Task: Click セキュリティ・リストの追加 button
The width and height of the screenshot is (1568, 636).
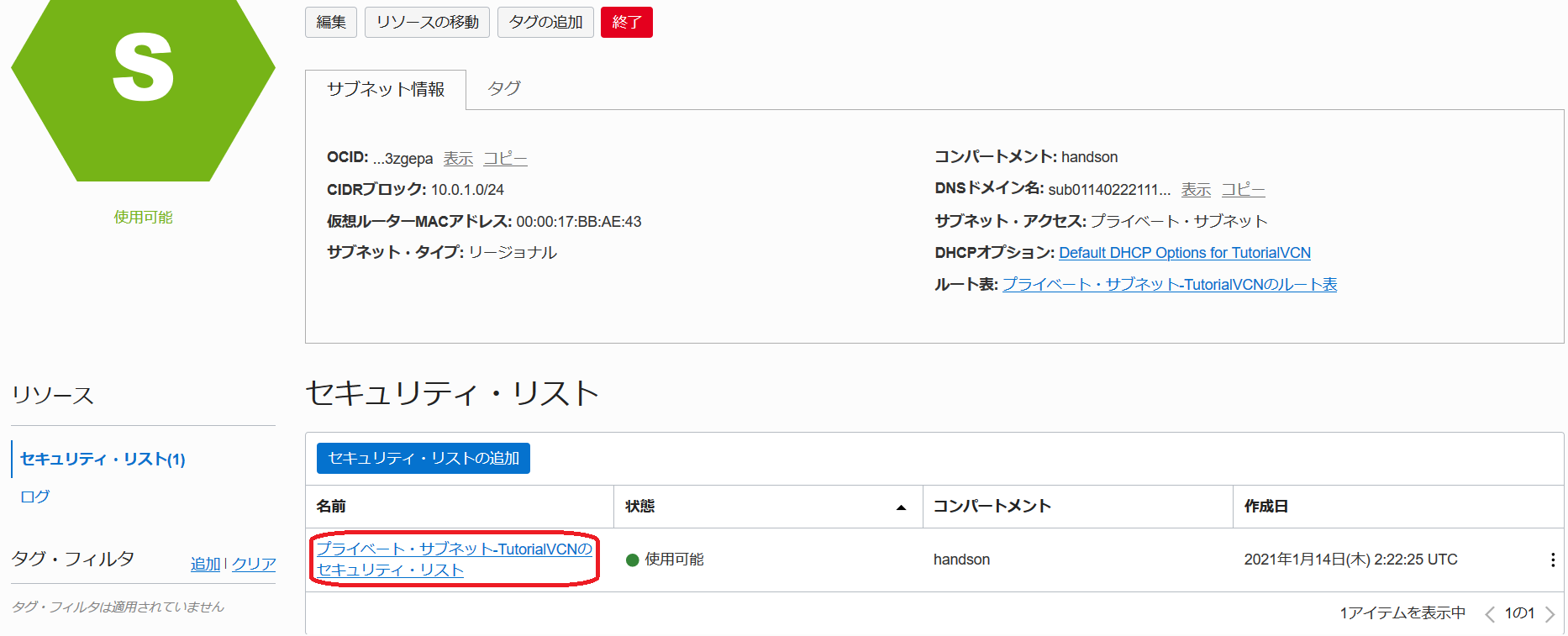Action: pyautogui.click(x=423, y=459)
